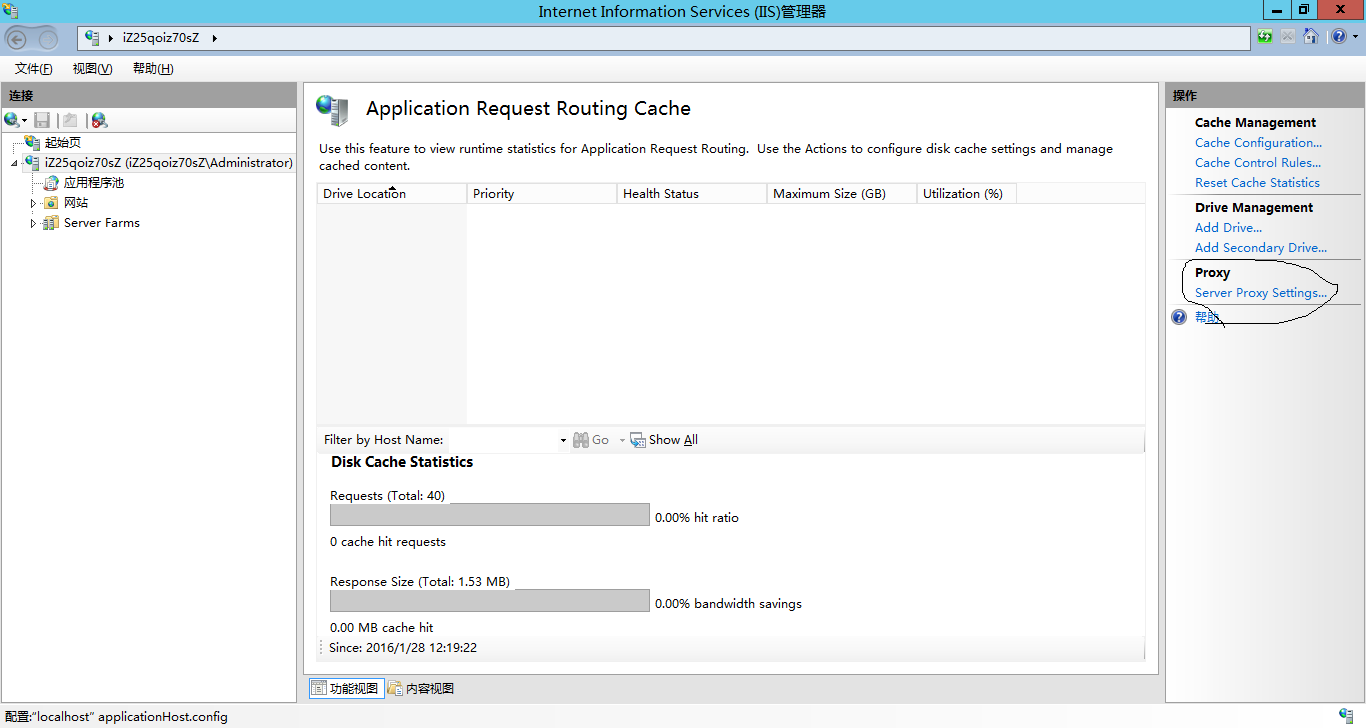
Task: Select the 应用程序池 application pools node
Action: coord(93,183)
